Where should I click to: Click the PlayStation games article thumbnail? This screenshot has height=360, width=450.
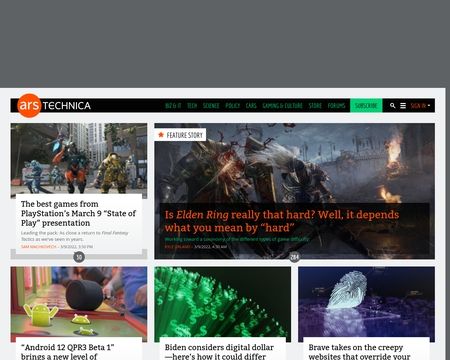[x=79, y=159]
